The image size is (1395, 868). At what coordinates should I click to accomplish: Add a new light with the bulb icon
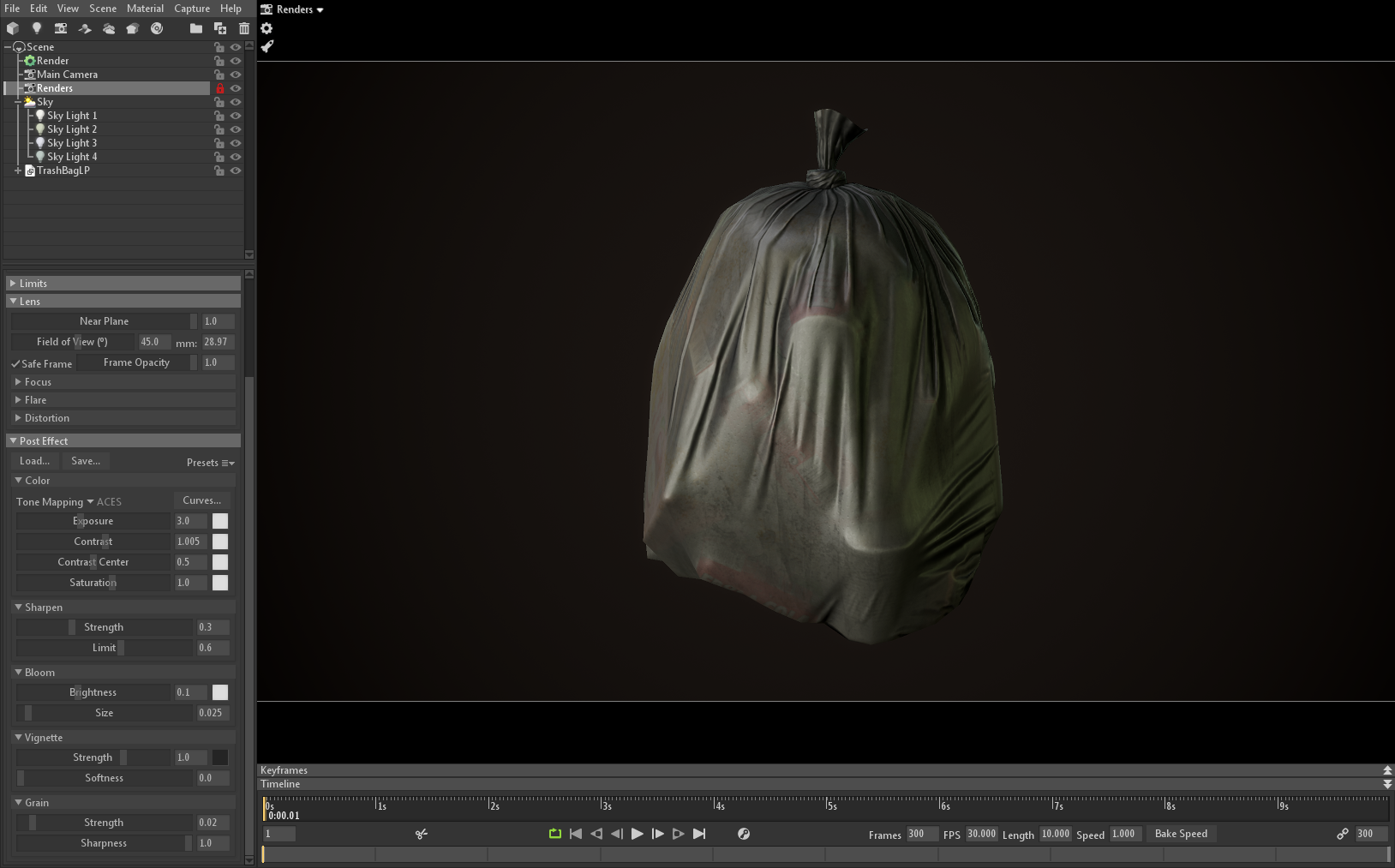click(37, 28)
